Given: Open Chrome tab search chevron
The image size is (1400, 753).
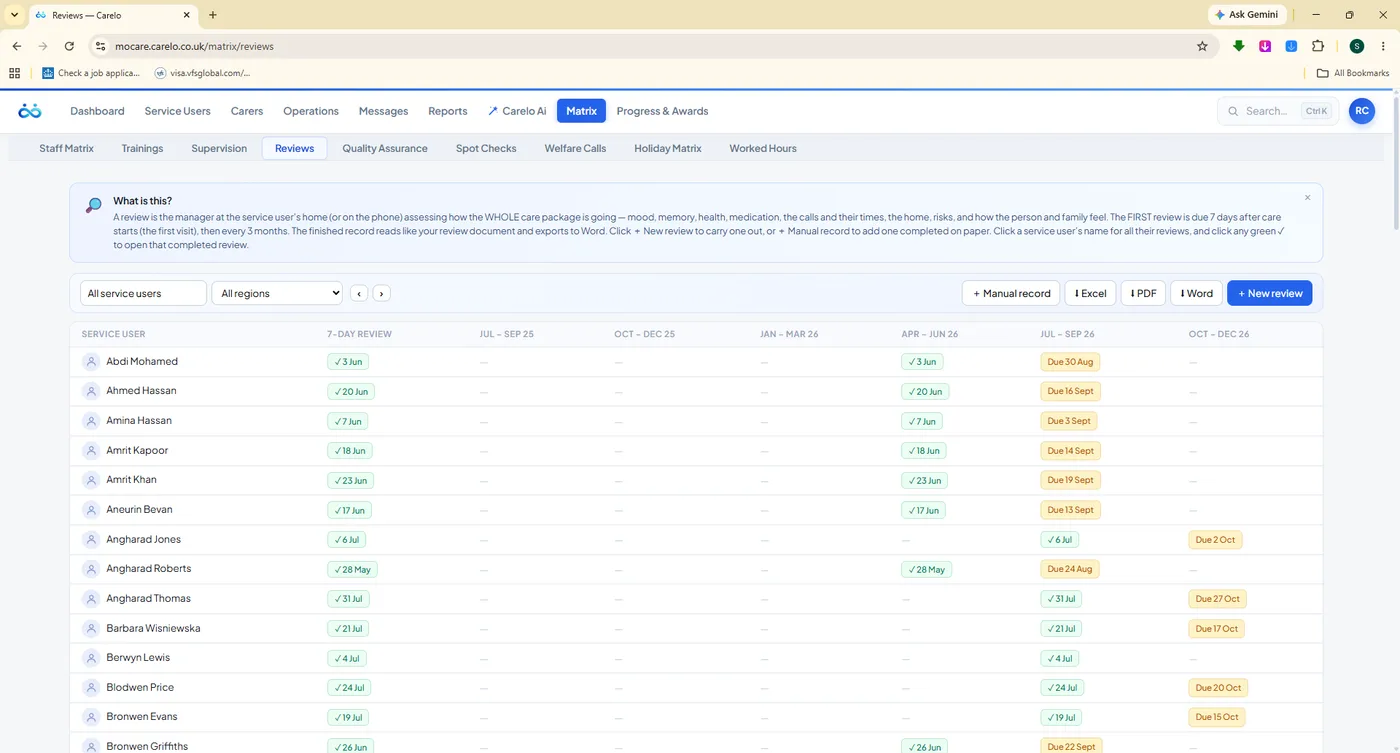Looking at the screenshot, I should tap(14, 15).
